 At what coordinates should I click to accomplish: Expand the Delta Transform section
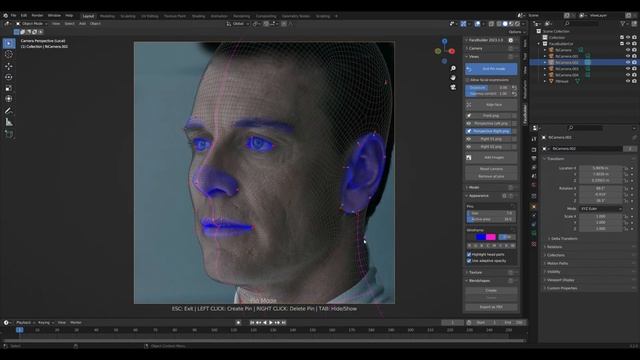pyautogui.click(x=564, y=238)
